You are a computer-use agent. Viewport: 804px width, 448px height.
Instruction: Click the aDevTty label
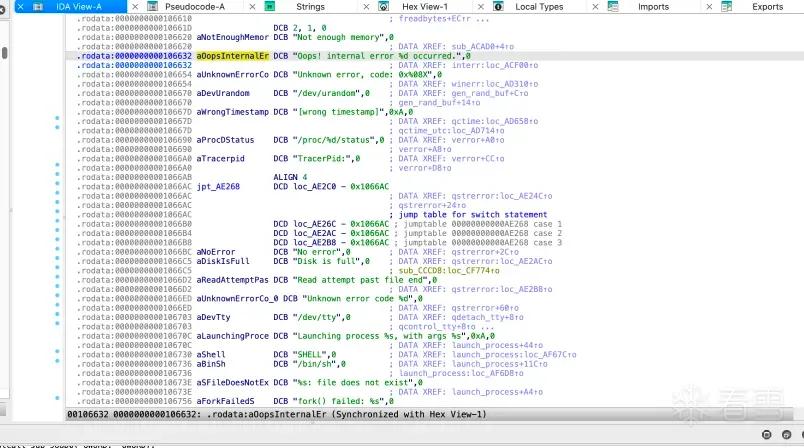pos(213,317)
